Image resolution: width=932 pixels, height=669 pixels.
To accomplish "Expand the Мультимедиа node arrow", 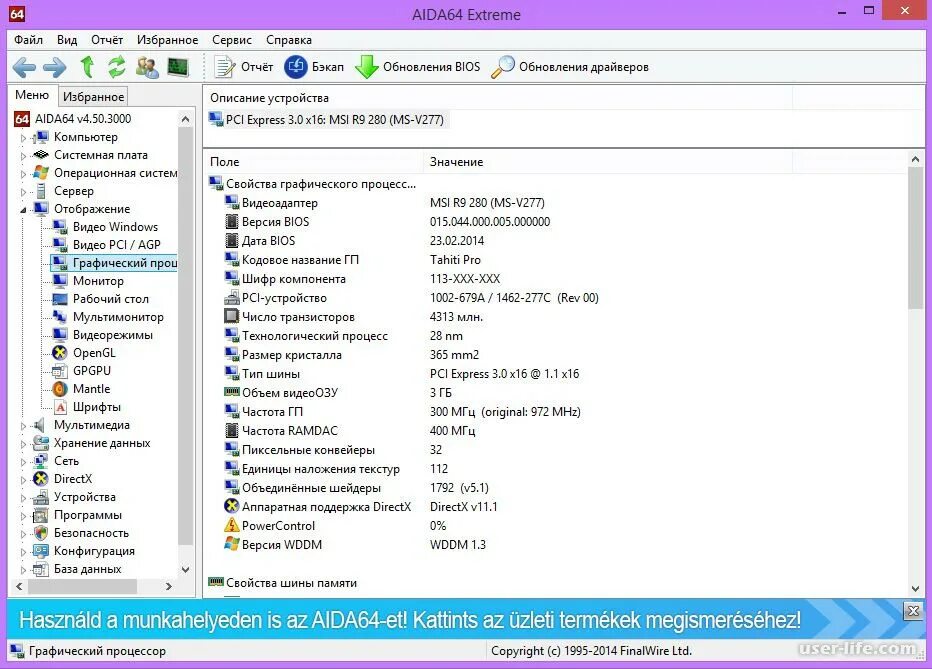I will (23, 426).
